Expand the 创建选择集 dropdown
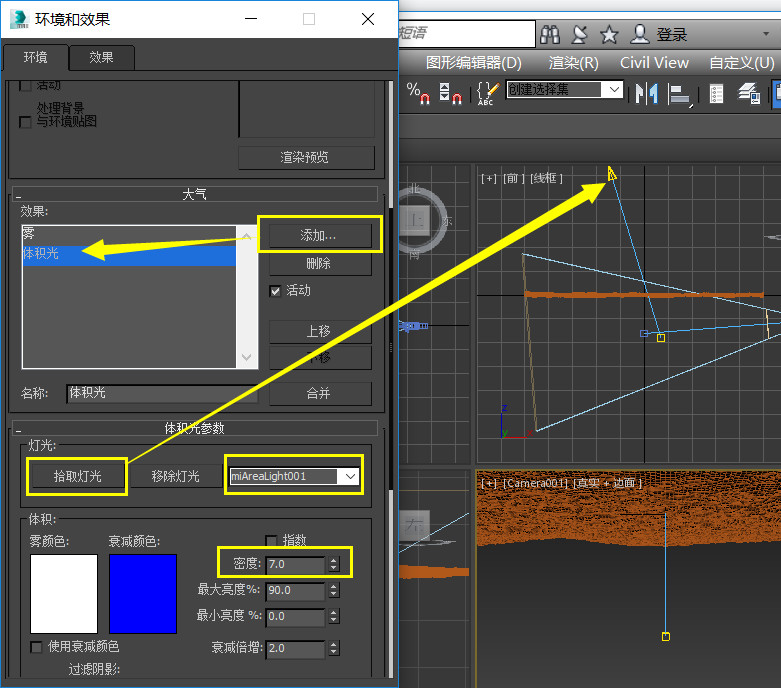The image size is (781, 688). [614, 90]
